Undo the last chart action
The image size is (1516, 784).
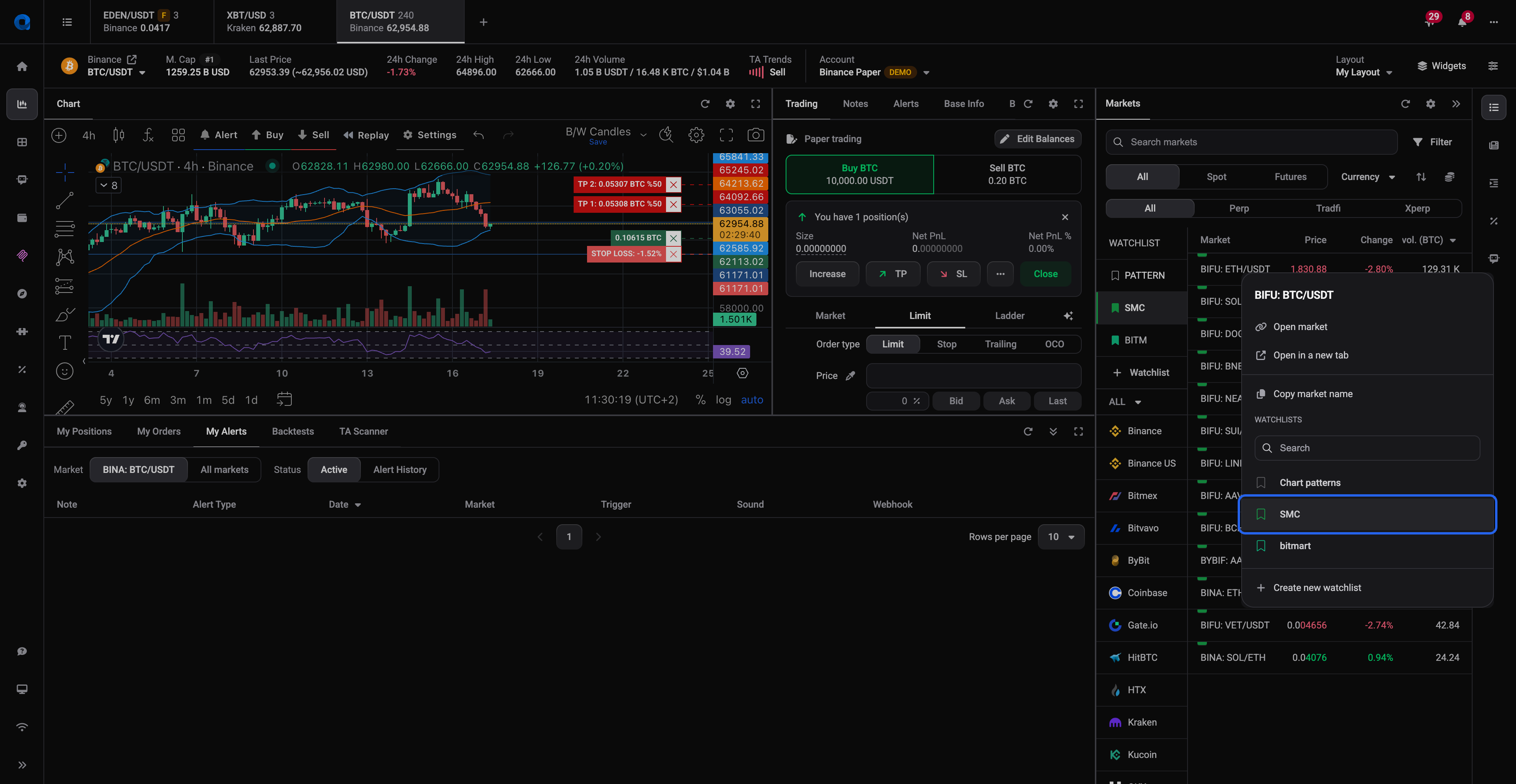478,135
